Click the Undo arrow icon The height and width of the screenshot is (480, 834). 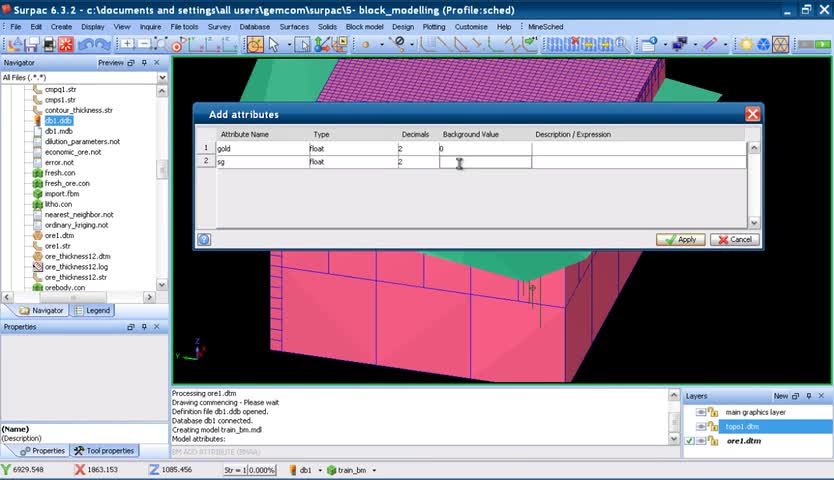point(85,45)
